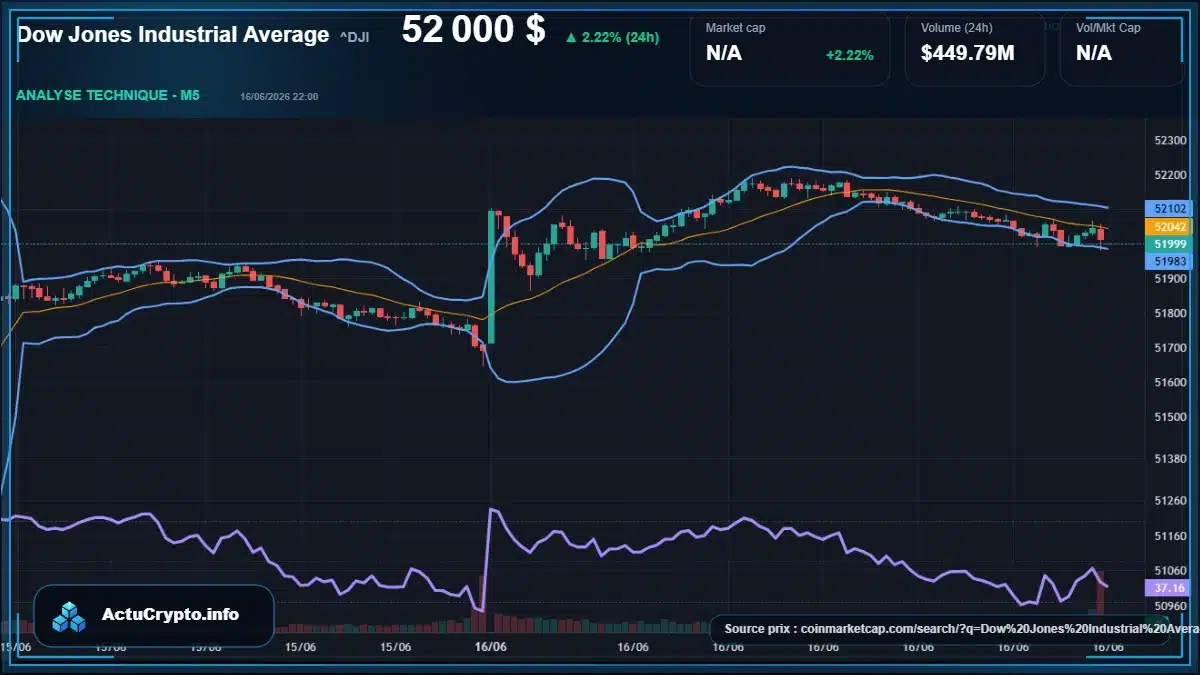The image size is (1200, 675).
Task: Click the green up-arrow beside 2.22% (24h)
Action: coord(571,38)
